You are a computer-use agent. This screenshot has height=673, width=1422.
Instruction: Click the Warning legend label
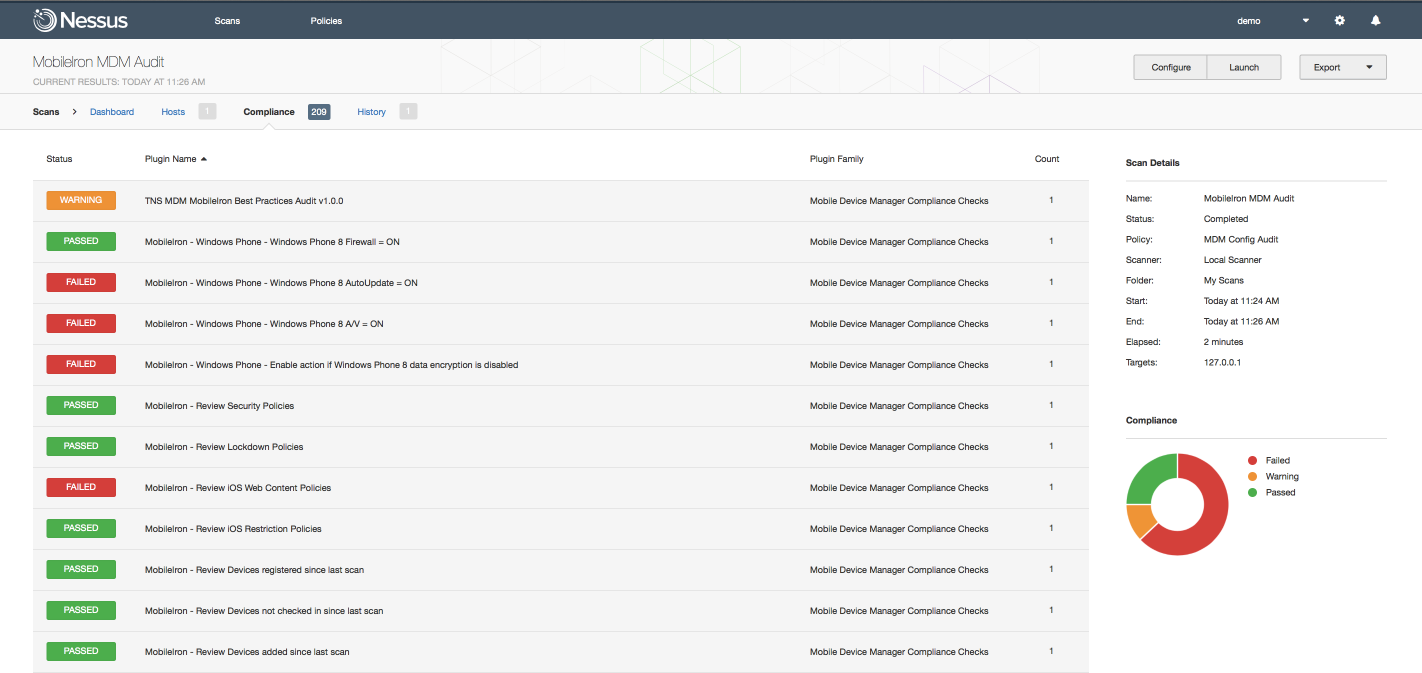pyautogui.click(x=1283, y=477)
